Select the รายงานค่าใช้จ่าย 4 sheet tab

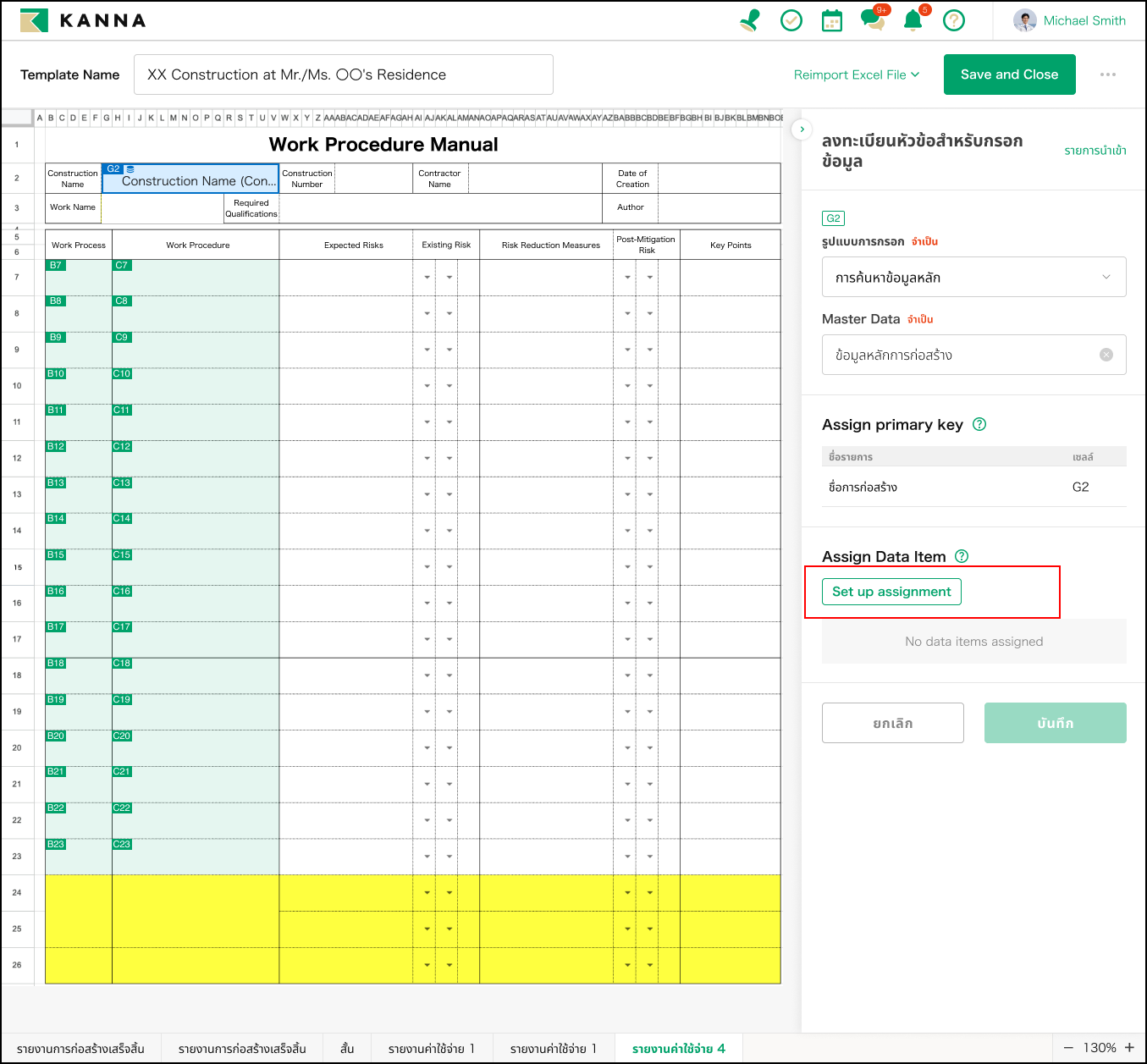678,1048
